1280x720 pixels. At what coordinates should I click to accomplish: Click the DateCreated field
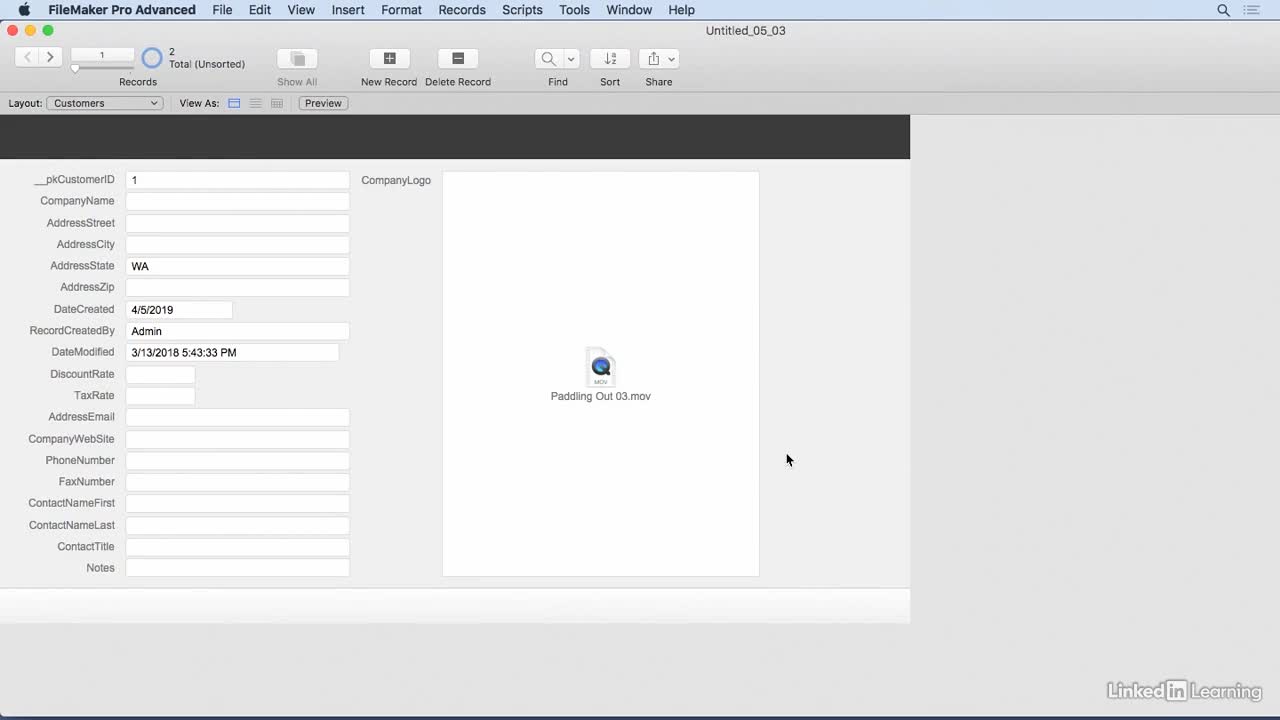coord(179,310)
